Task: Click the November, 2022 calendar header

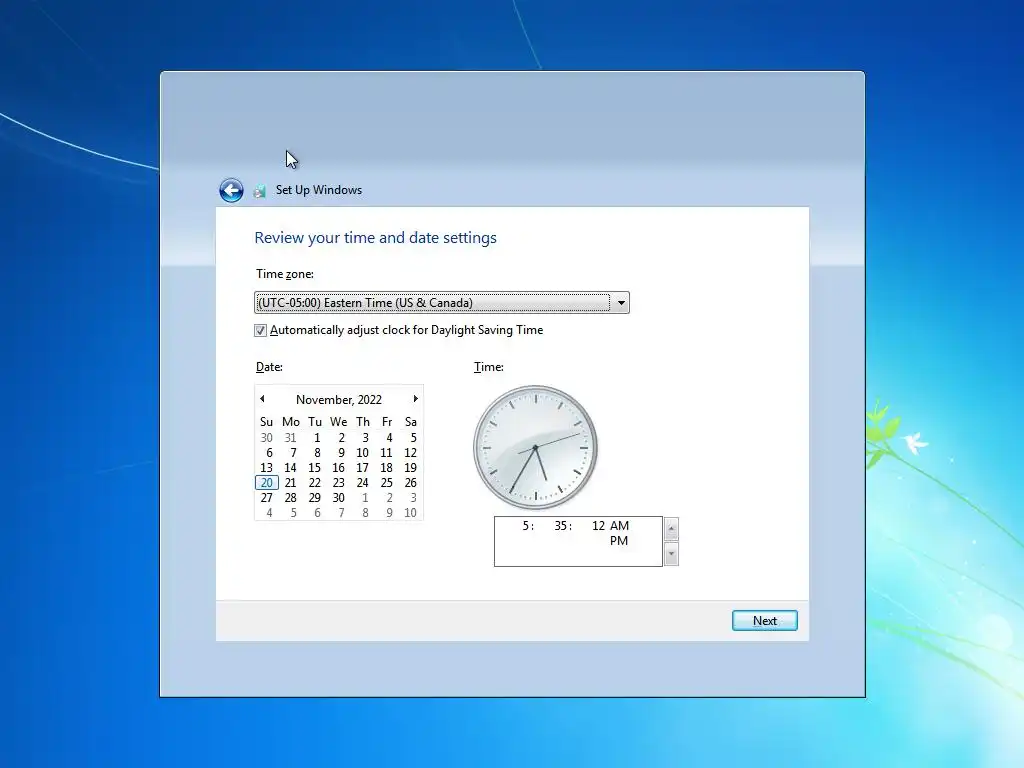Action: [338, 399]
